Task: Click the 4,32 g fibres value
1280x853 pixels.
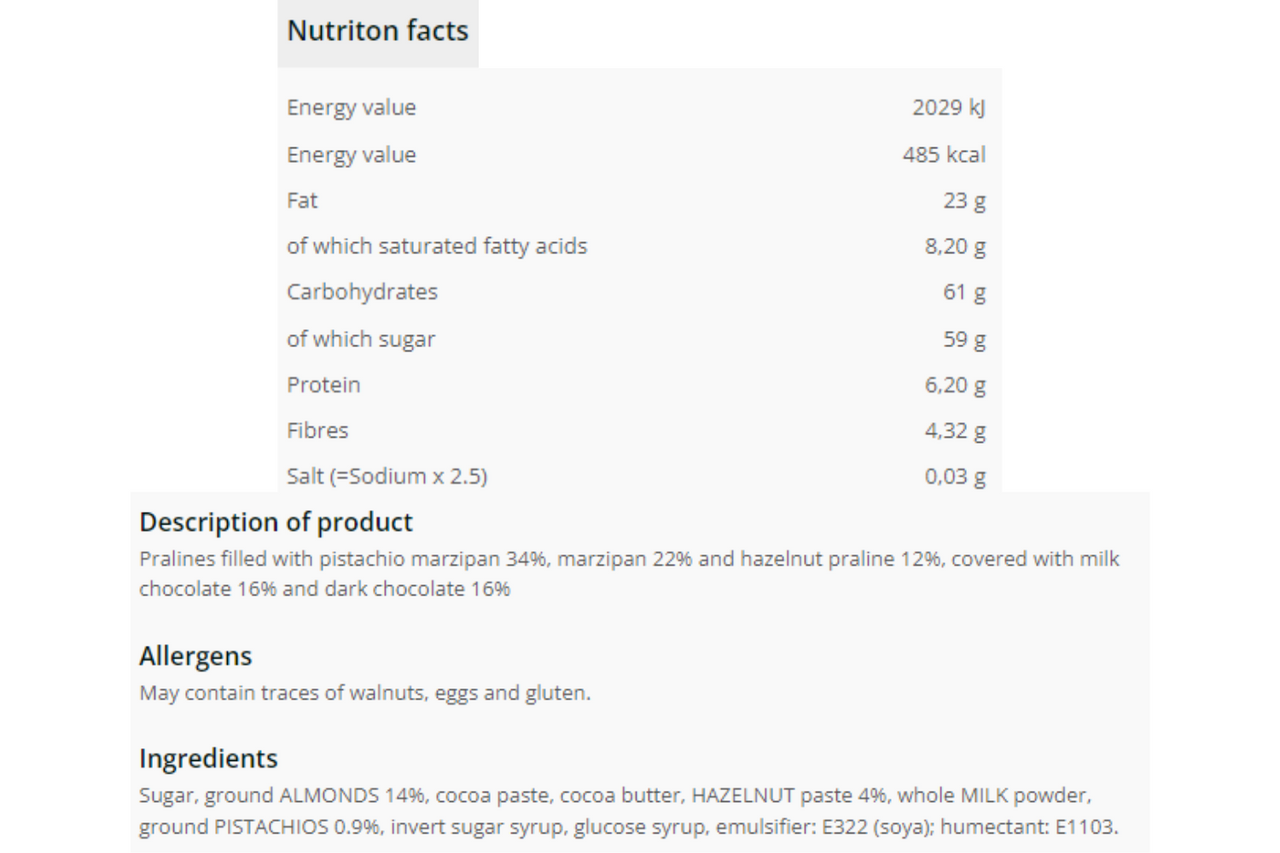Action: coord(955,431)
